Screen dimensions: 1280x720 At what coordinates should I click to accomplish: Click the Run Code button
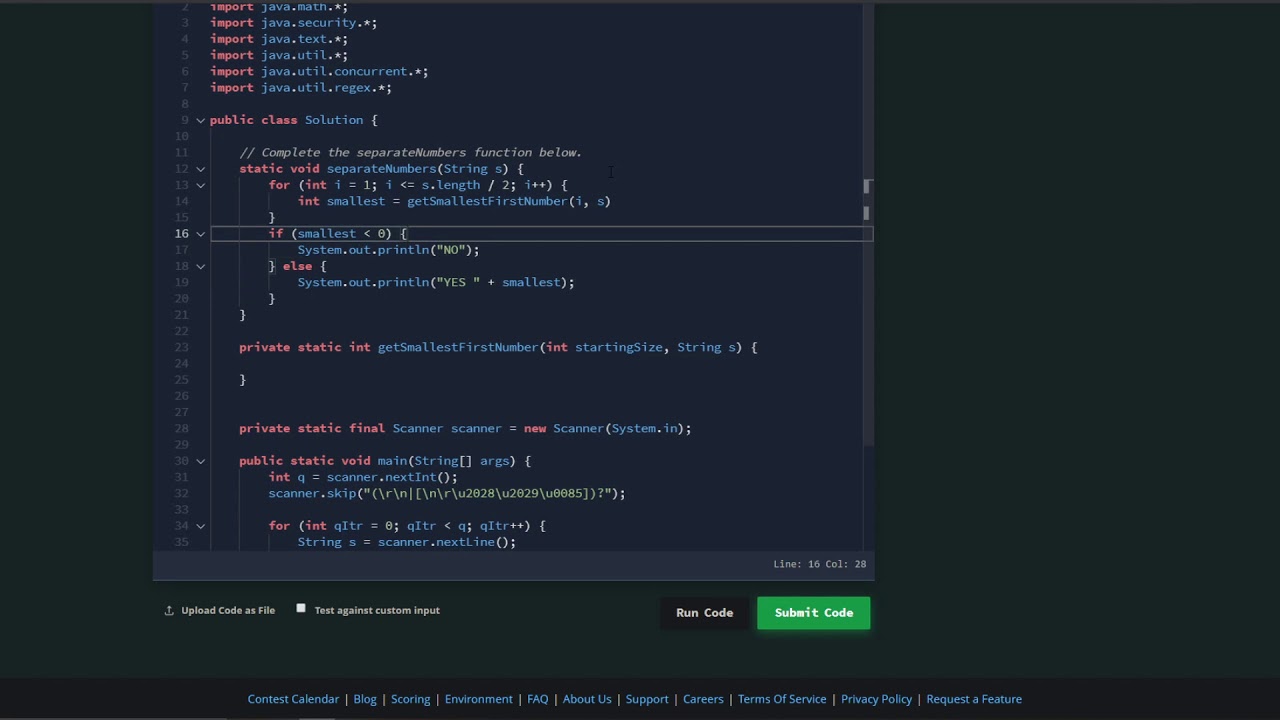[704, 613]
